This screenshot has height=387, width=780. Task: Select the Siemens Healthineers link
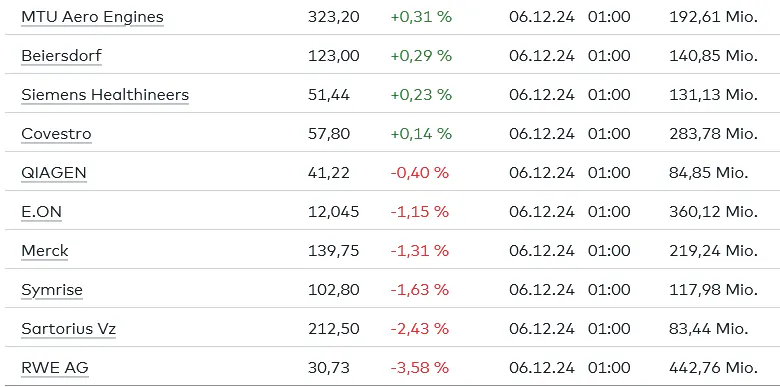105,95
